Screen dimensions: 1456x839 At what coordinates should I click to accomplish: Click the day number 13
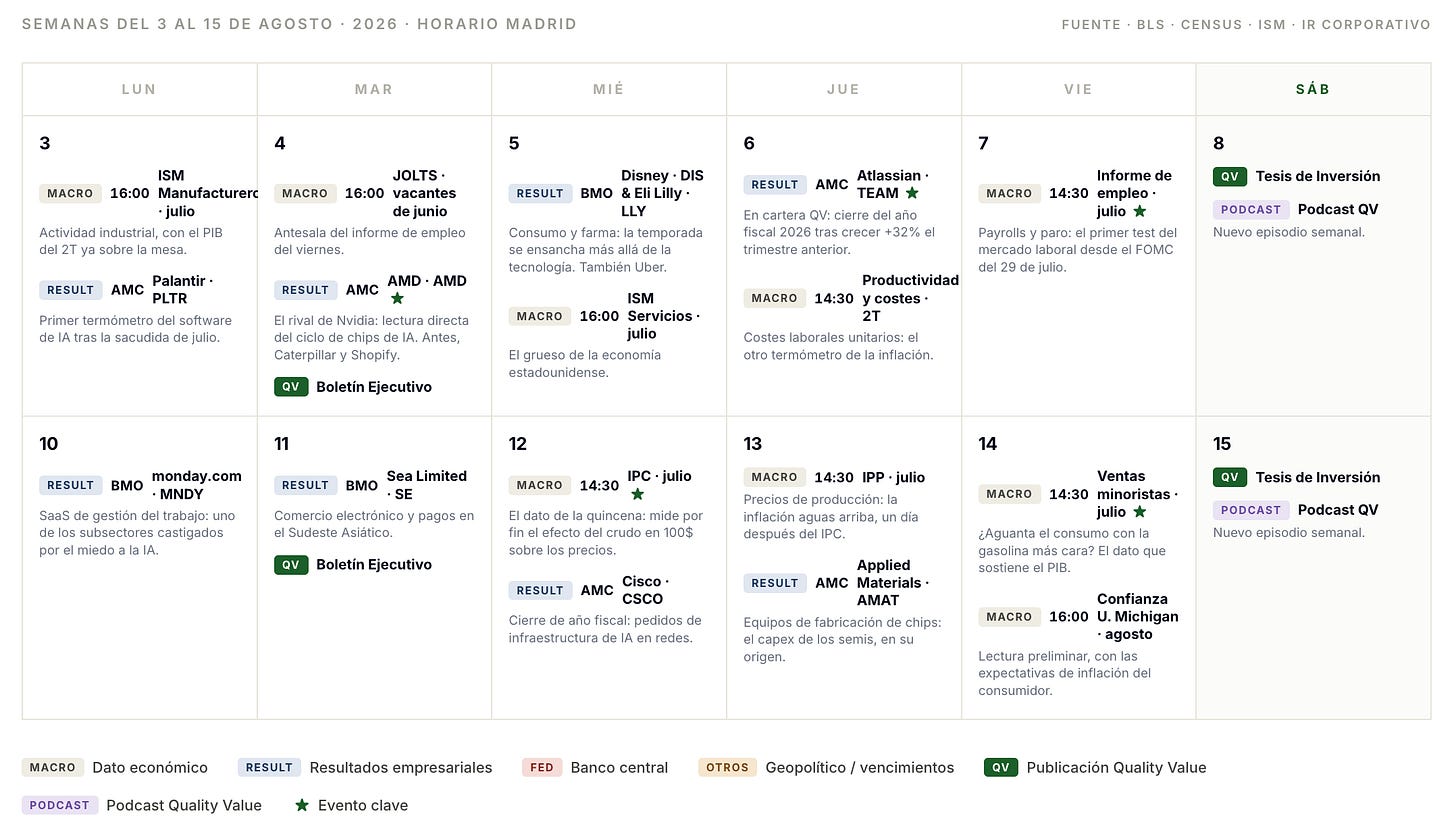(753, 444)
